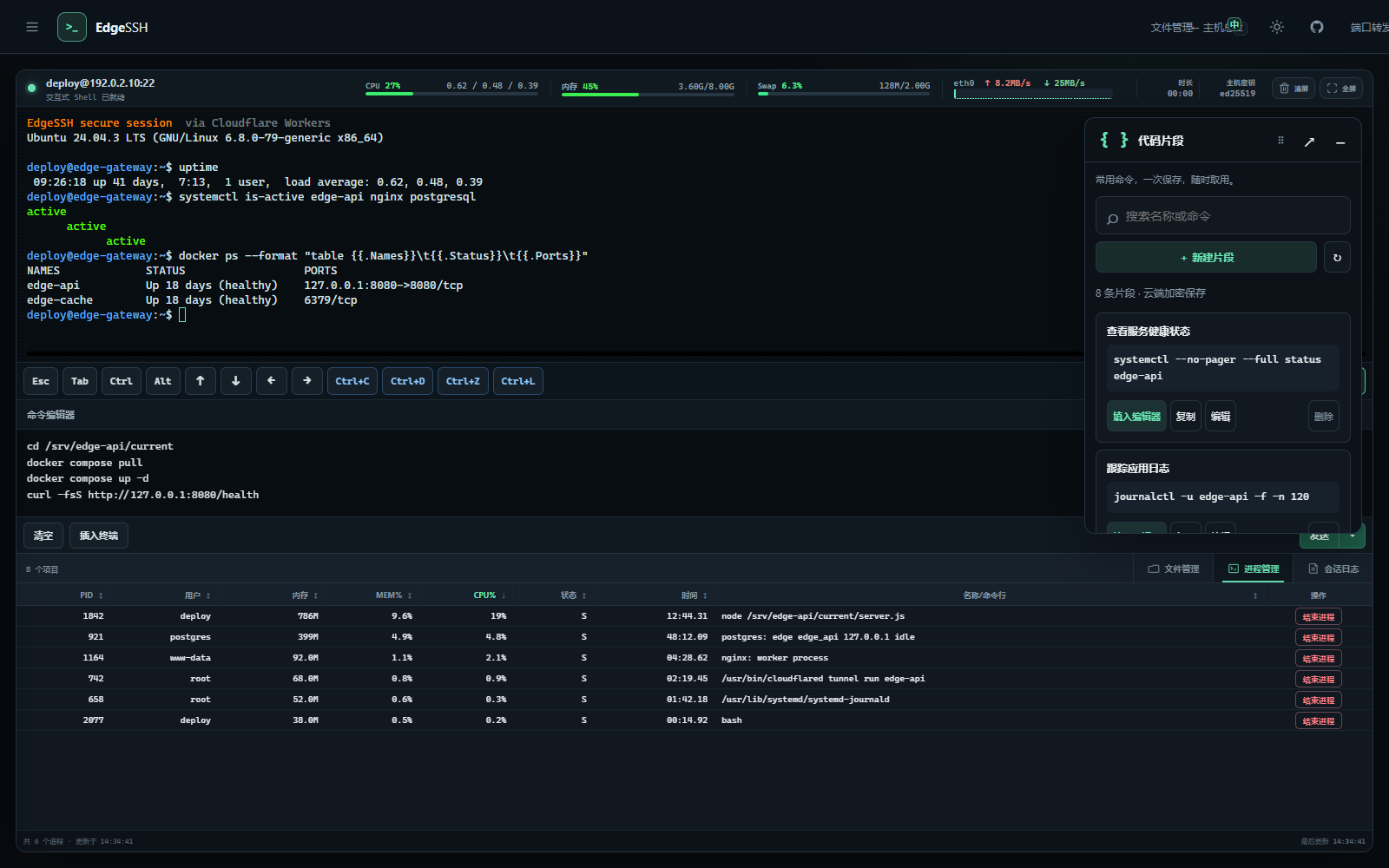Pop out the 代码片段 panel with the arrow icon

pyautogui.click(x=1309, y=141)
